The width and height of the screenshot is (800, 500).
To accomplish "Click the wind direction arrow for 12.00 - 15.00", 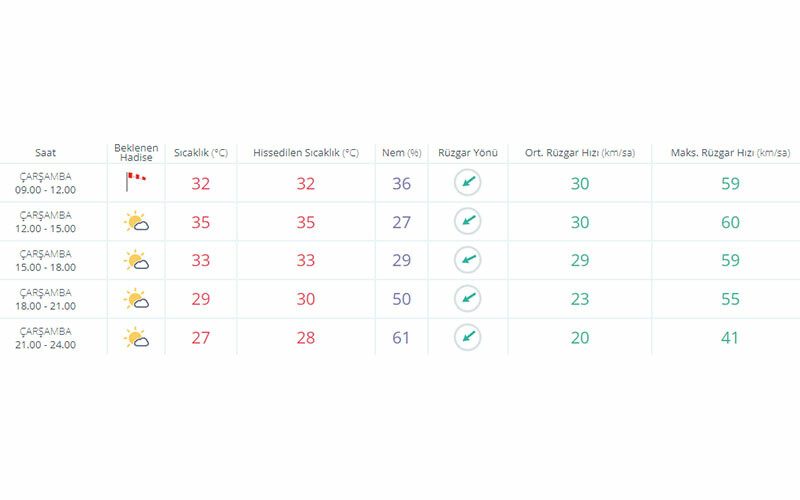I will click(x=467, y=222).
